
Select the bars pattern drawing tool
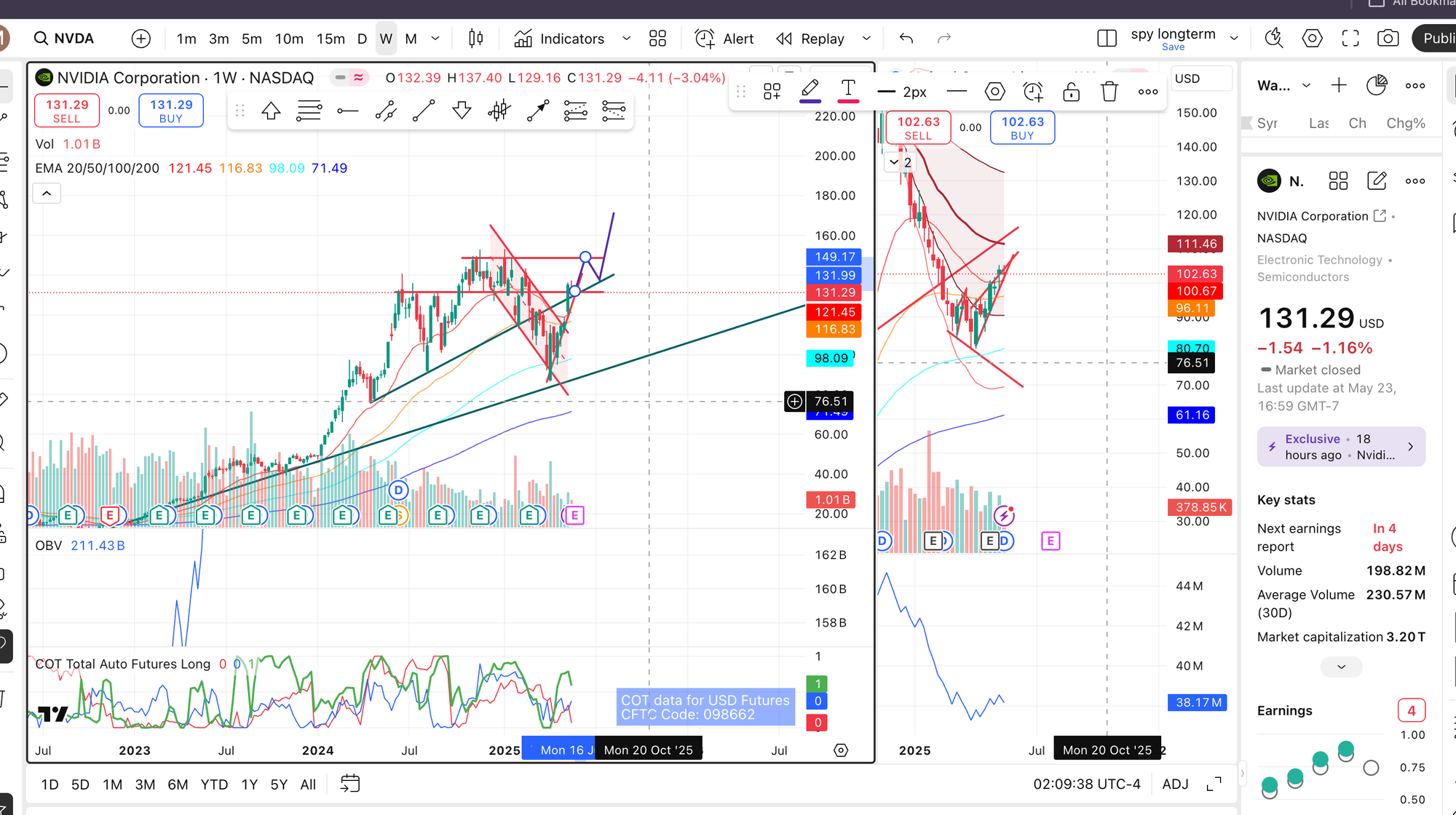499,111
